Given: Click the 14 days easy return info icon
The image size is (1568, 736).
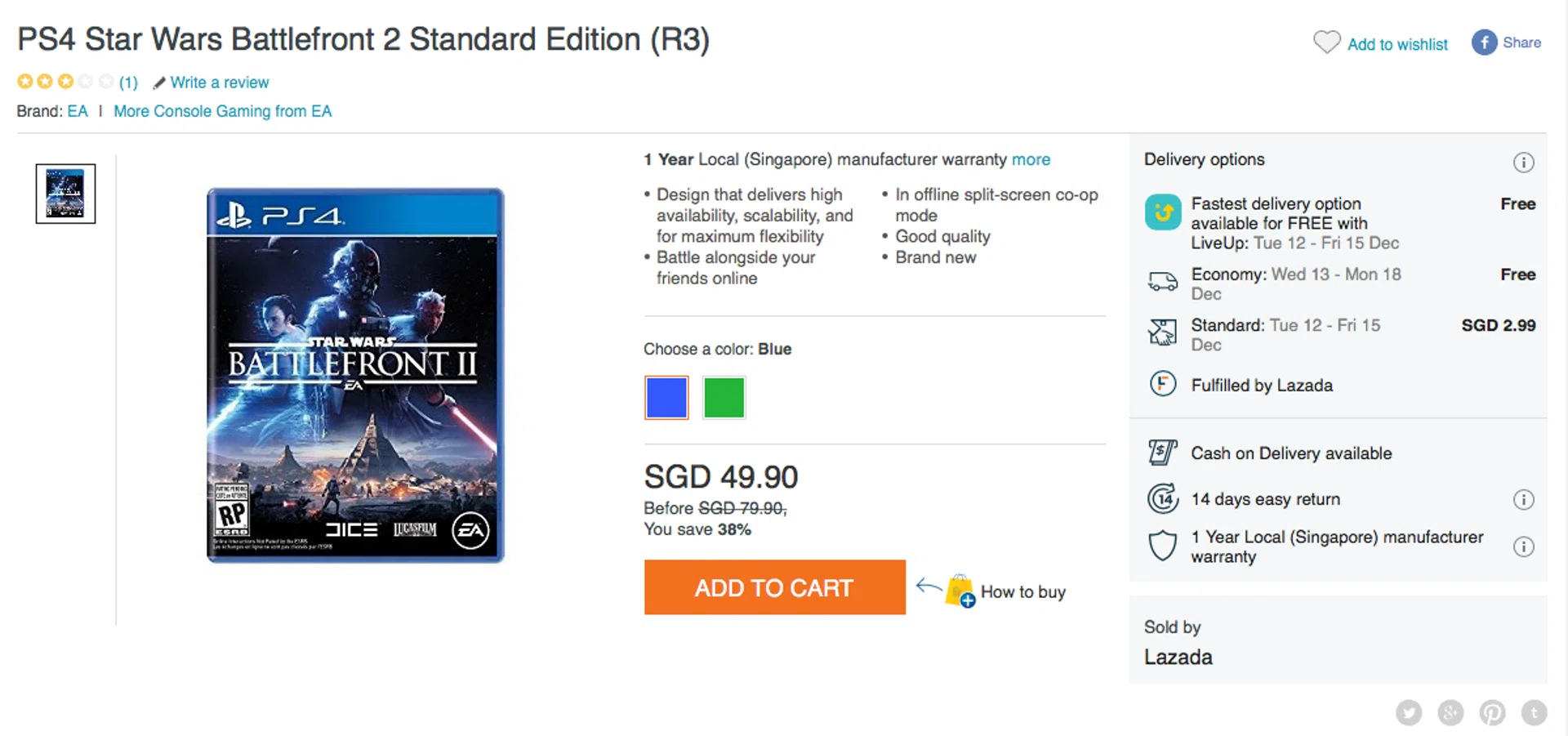Looking at the screenshot, I should (x=1523, y=499).
